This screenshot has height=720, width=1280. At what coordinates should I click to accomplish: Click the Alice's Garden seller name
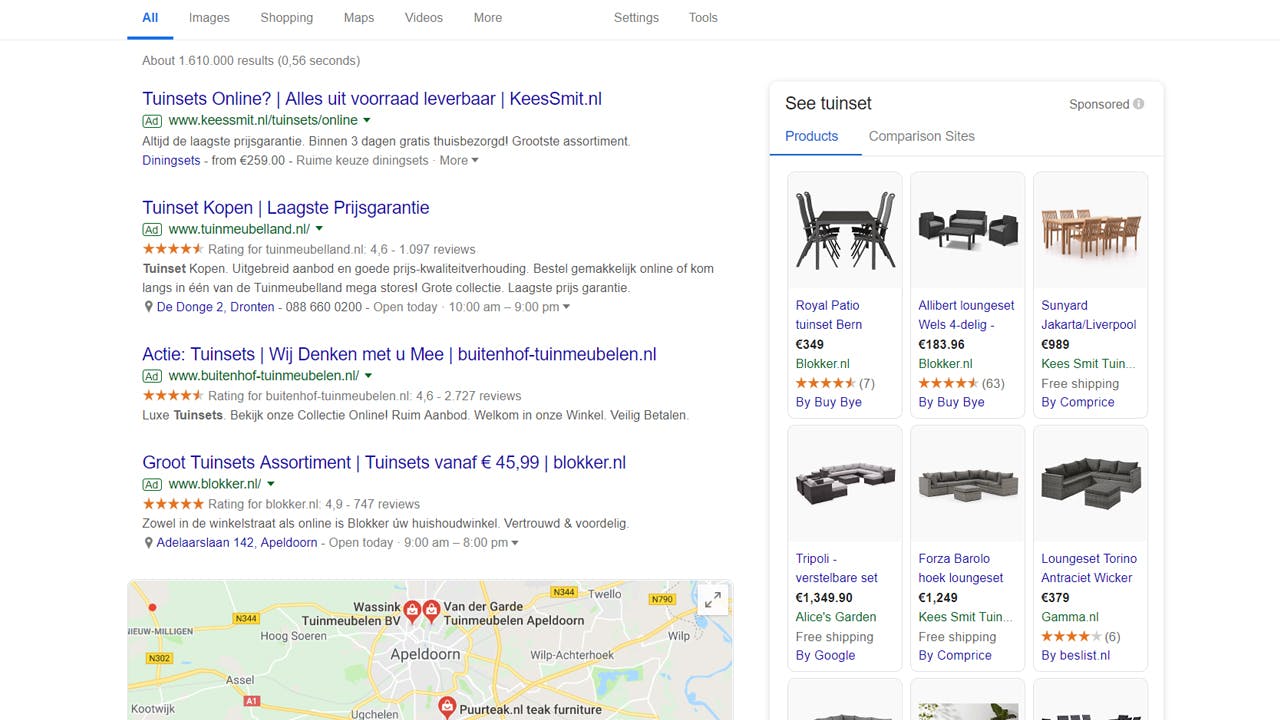coord(836,617)
